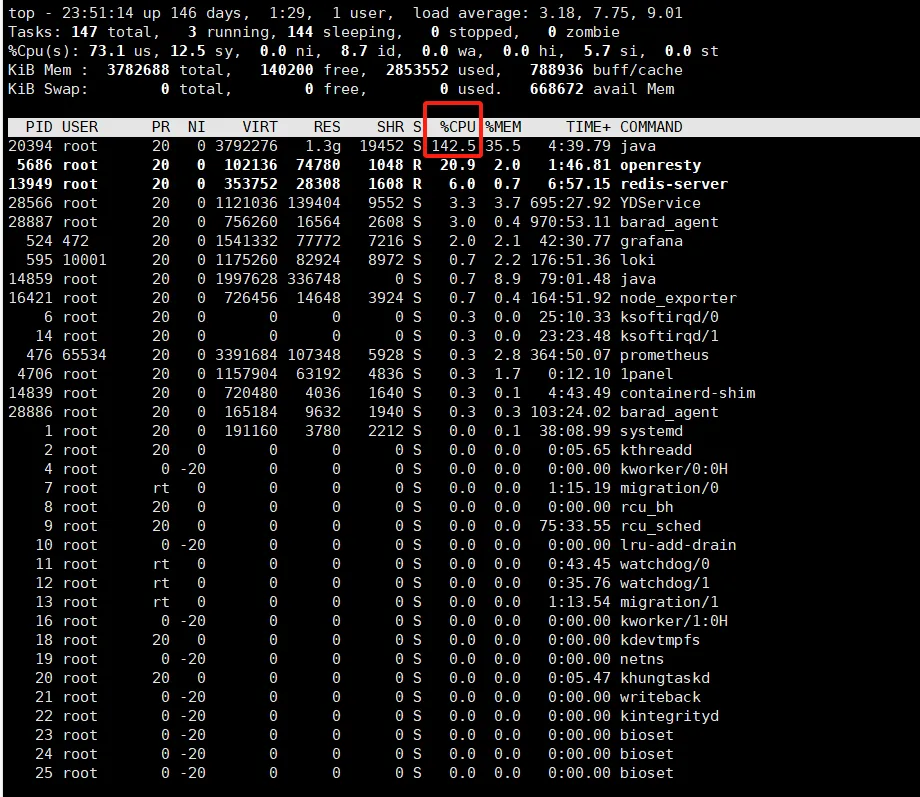
Task: Select the 668672 avail Mem value
Action: [x=557, y=89]
